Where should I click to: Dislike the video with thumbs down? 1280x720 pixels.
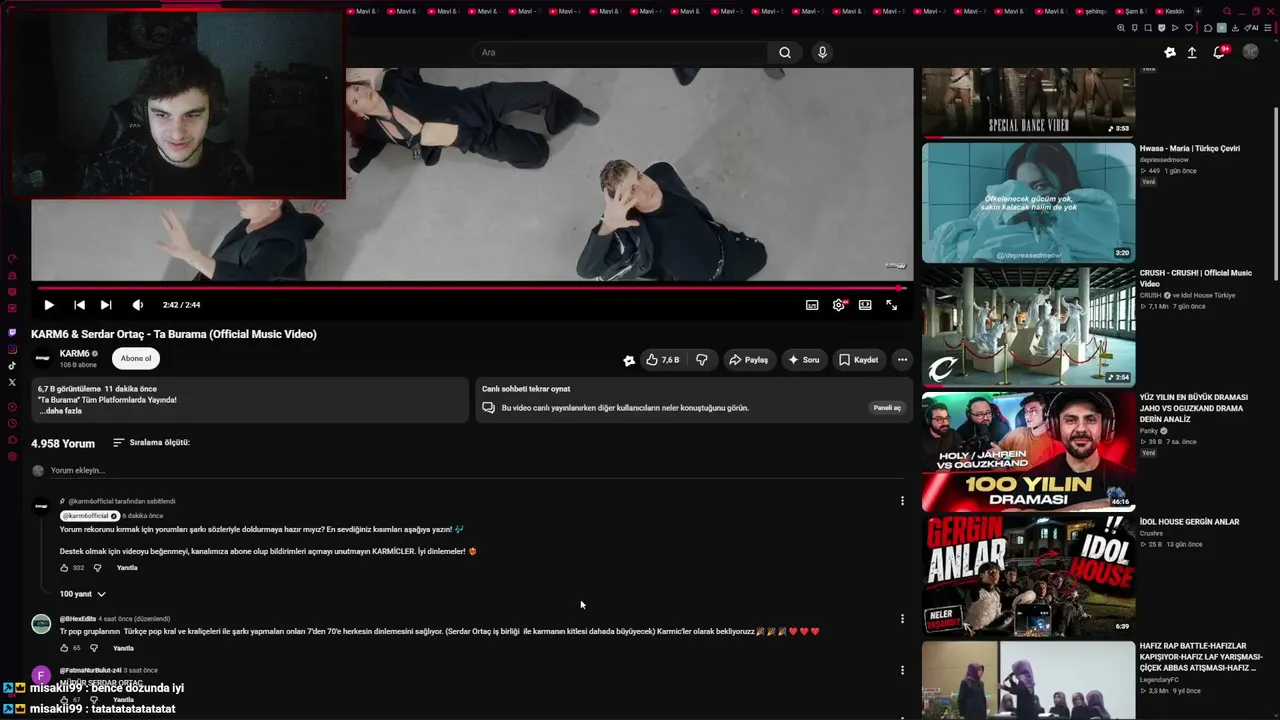(702, 360)
